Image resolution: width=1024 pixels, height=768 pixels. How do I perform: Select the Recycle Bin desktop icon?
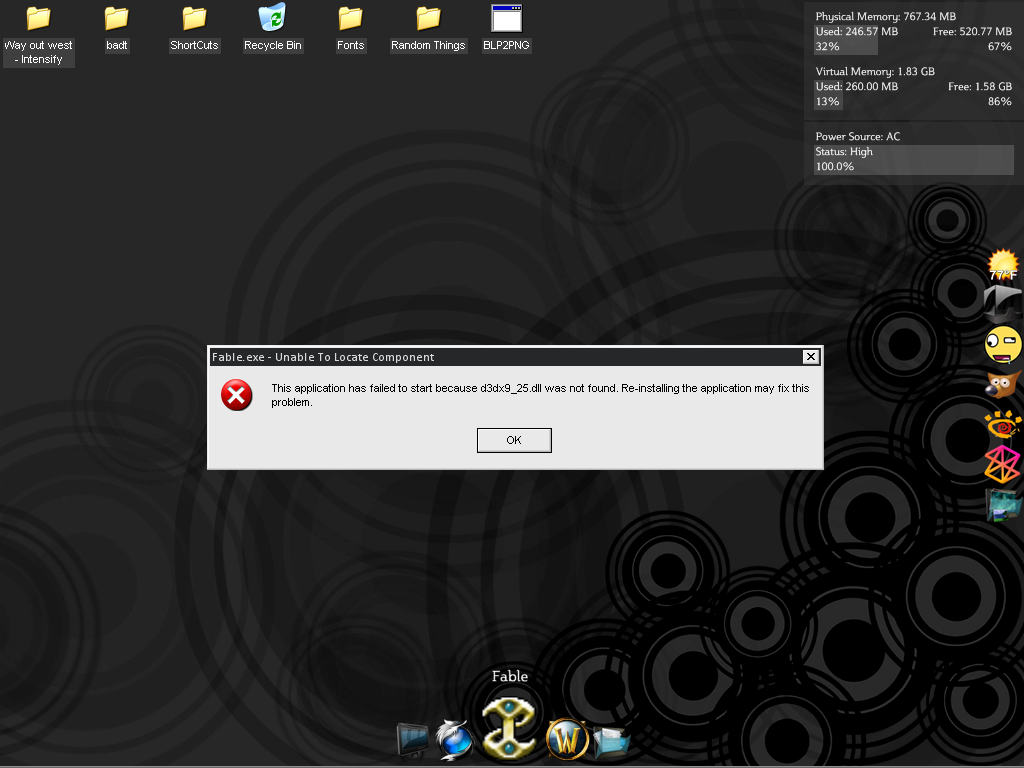pos(272,19)
